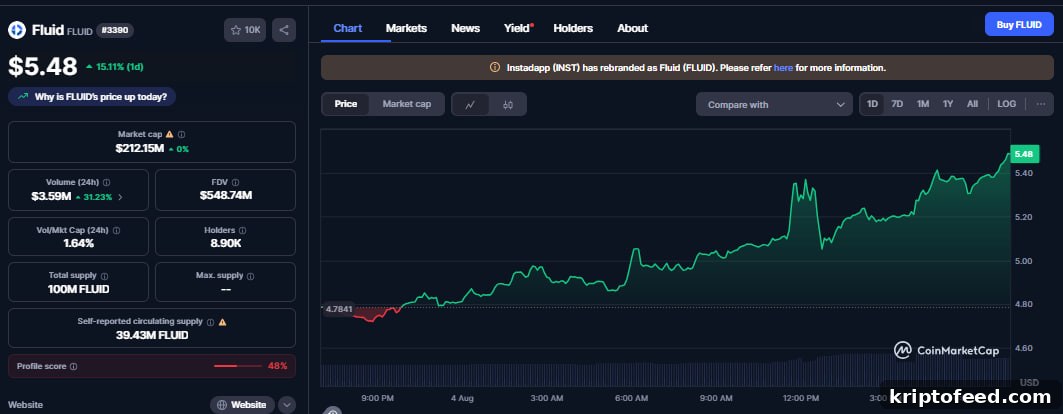Click circulating supply warning triangle icon
The width and height of the screenshot is (1063, 414).
[x=222, y=322]
